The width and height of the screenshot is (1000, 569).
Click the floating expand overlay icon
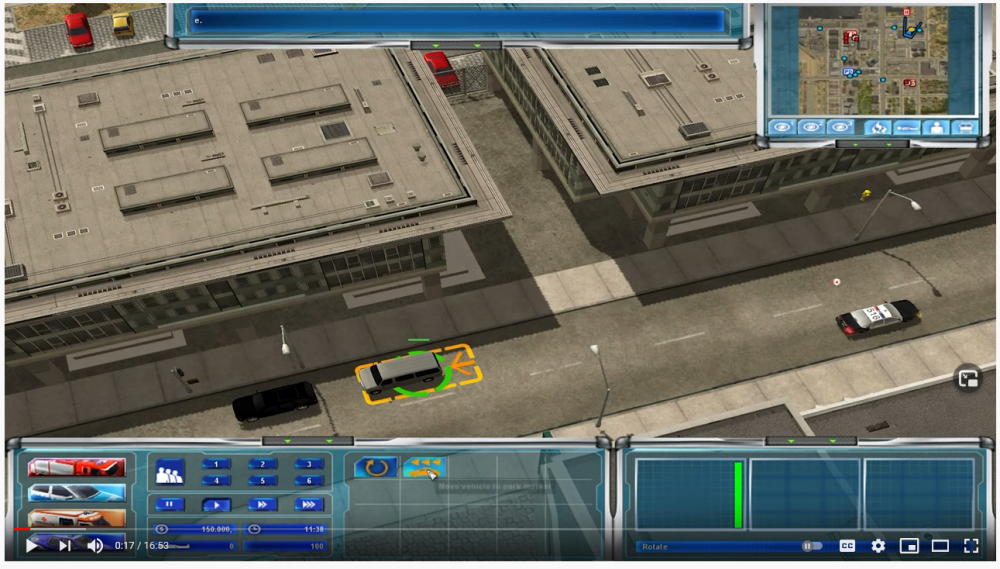point(968,378)
